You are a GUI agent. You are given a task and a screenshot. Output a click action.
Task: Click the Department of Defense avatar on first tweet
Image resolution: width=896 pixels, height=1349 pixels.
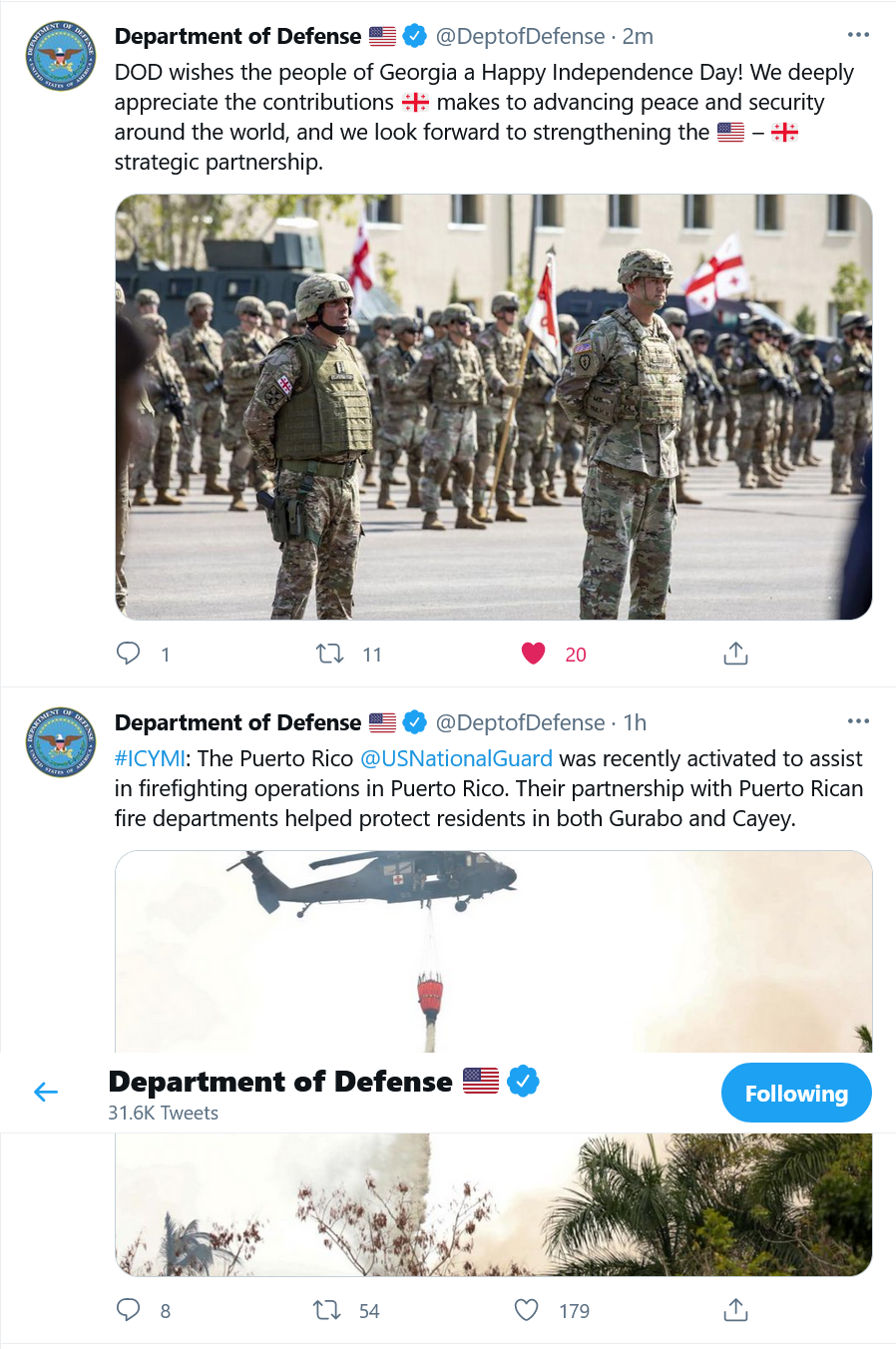[x=61, y=56]
